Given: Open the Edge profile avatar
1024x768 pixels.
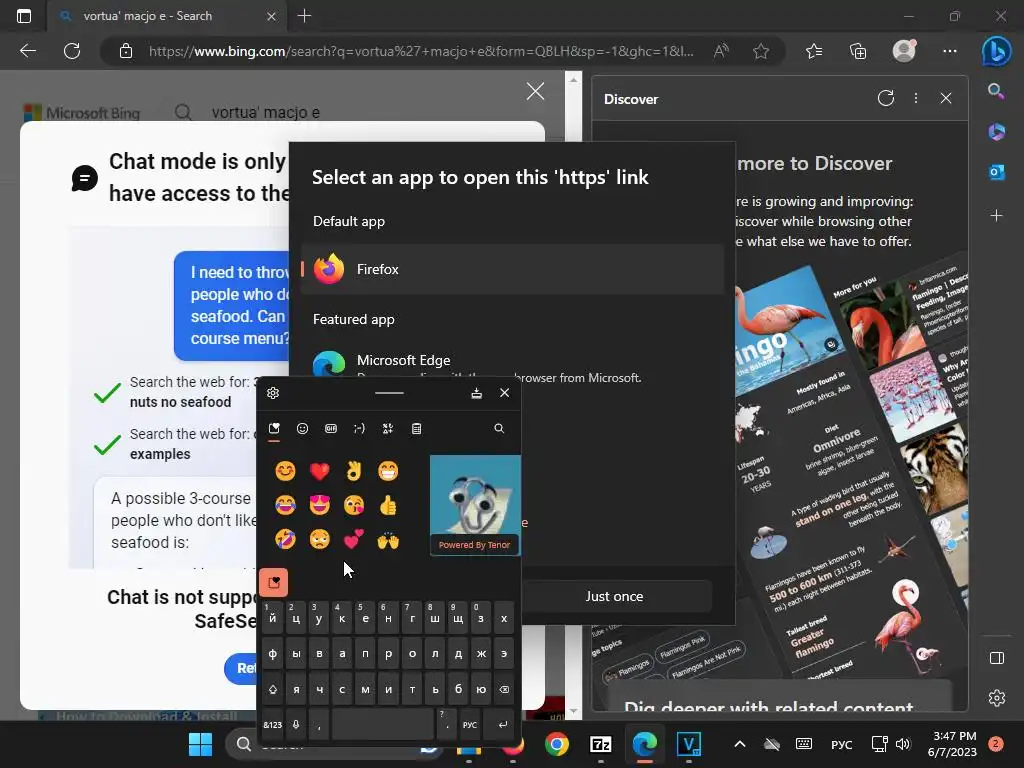Looking at the screenshot, I should coord(904,51).
